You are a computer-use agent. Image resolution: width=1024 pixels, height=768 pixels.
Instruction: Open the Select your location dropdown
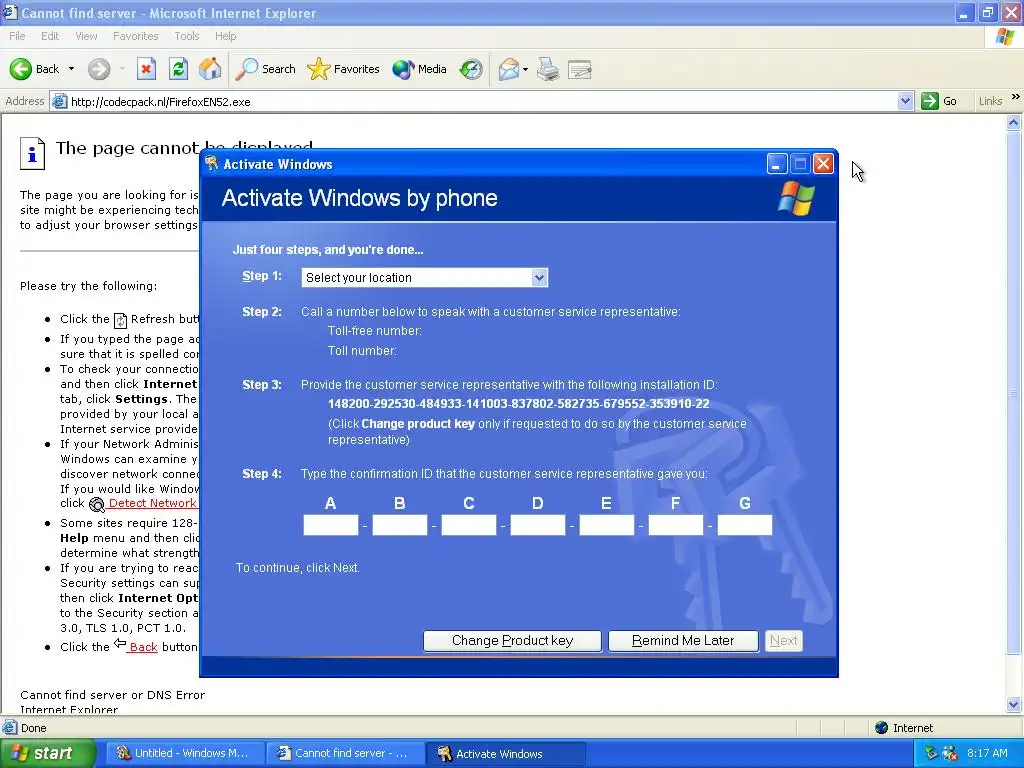(x=424, y=278)
